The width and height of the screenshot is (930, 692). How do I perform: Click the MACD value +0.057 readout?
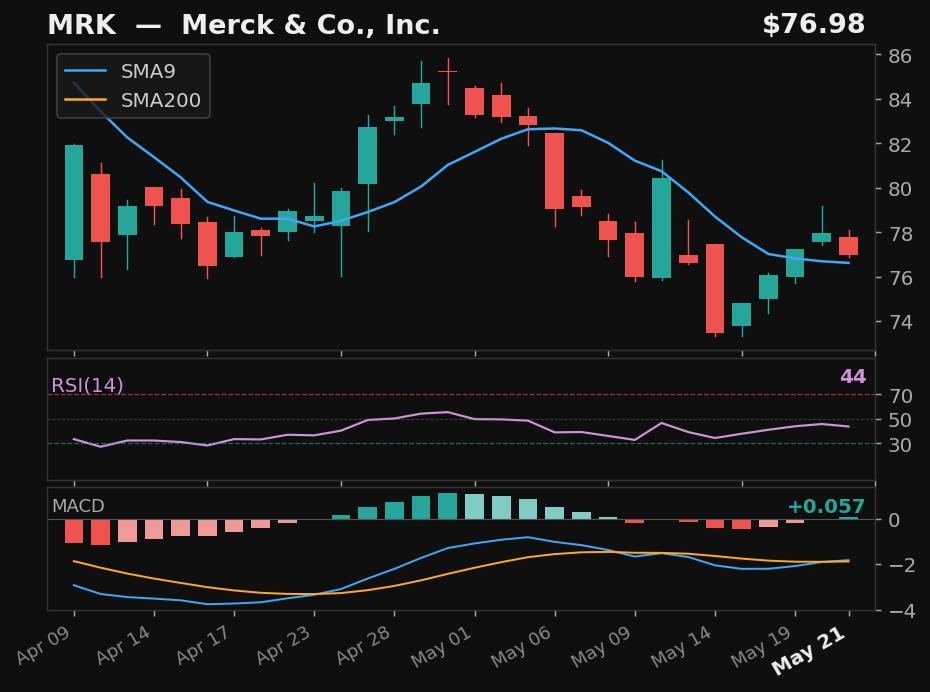826,506
